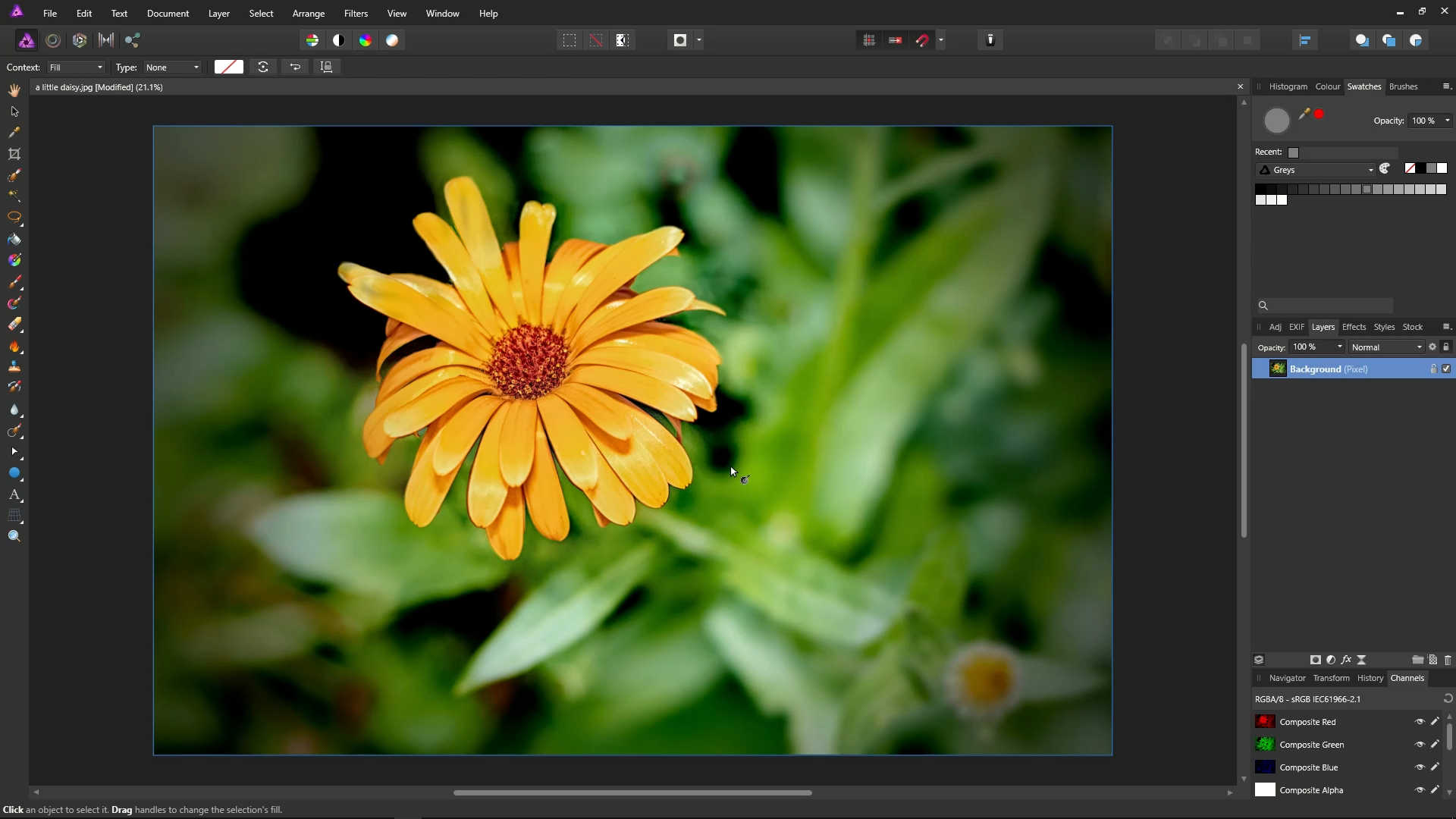Open the Context dropdown showing Fill
The width and height of the screenshot is (1456, 819).
[x=76, y=67]
